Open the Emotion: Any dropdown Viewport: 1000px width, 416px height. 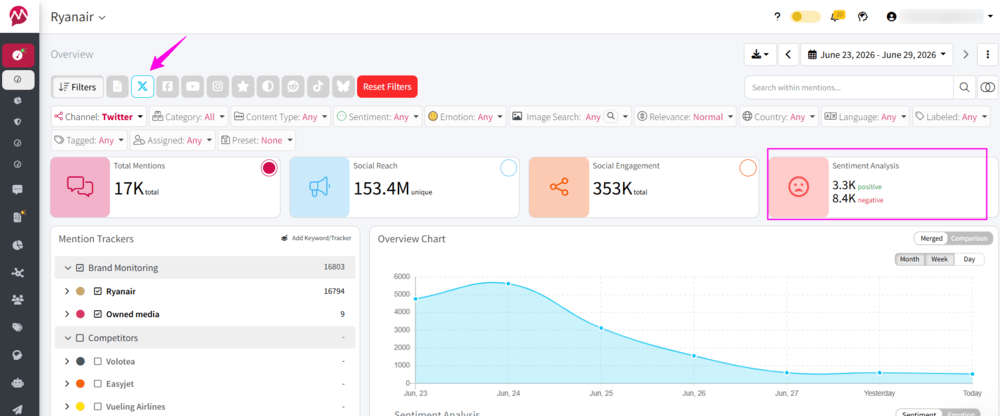[x=465, y=117]
